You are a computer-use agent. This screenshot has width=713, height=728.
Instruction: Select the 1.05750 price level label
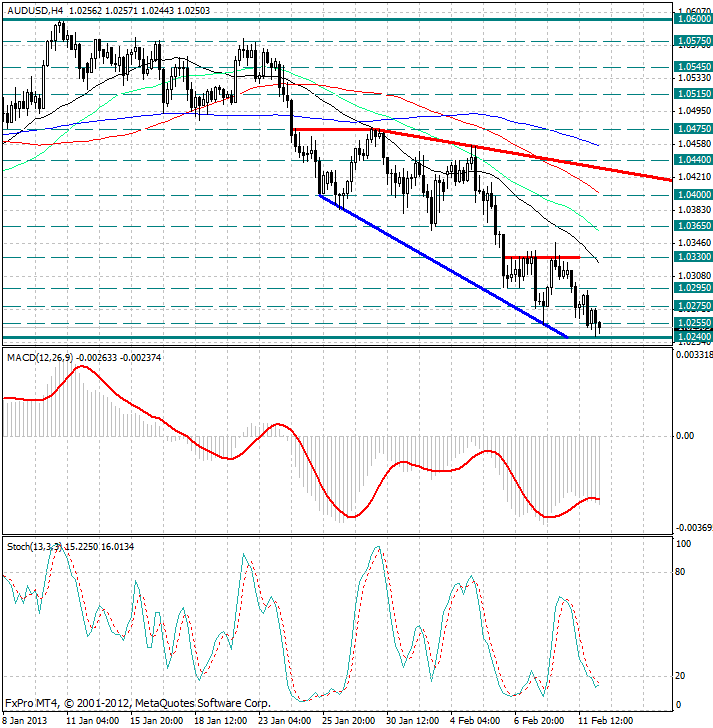(694, 41)
